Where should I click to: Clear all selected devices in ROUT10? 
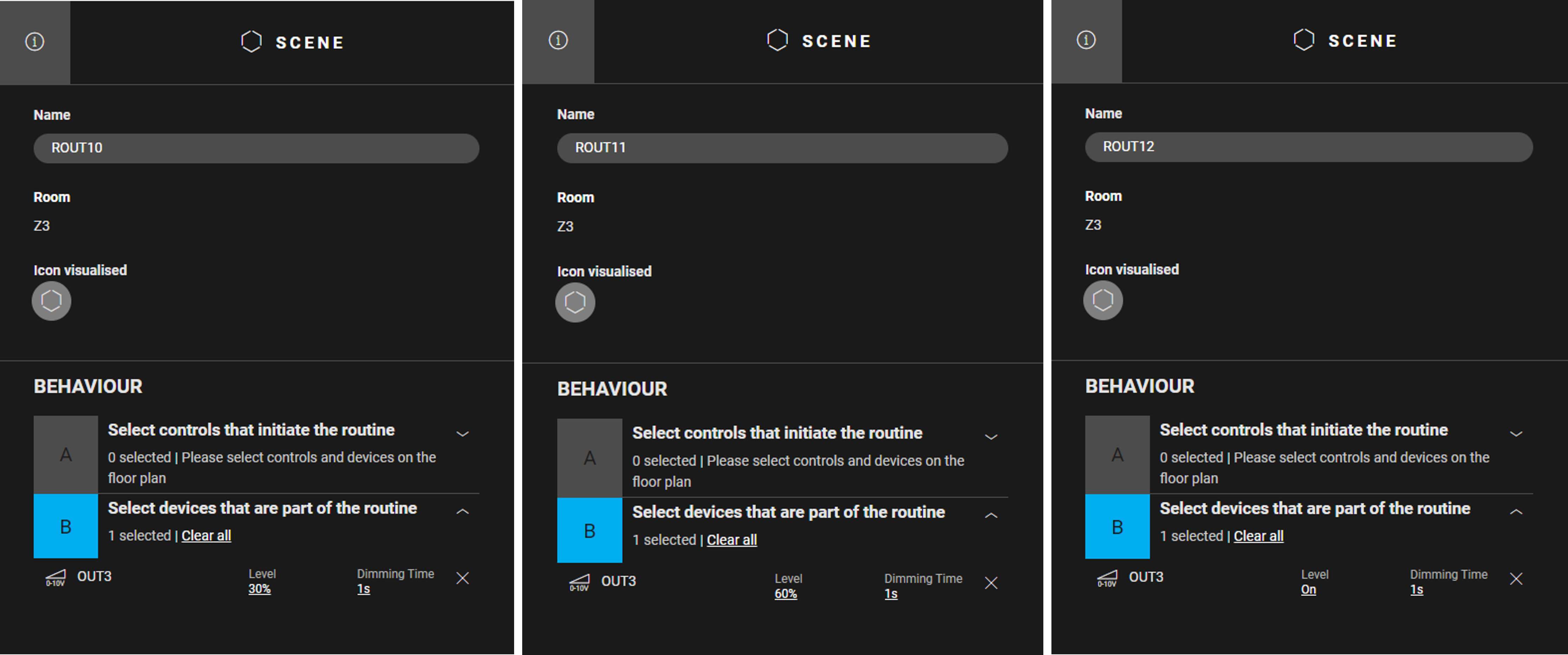206,536
